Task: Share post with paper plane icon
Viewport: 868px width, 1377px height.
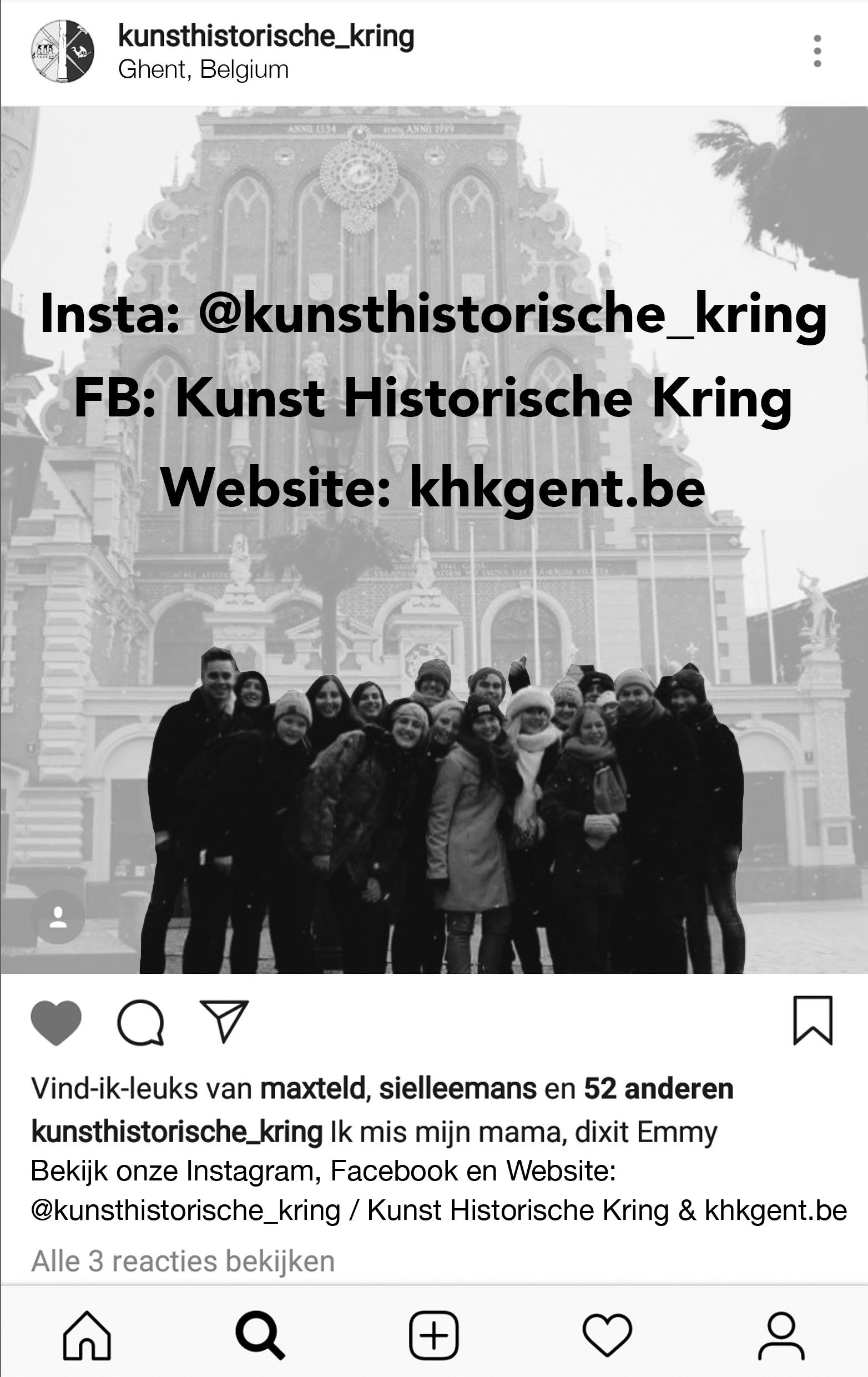Action: point(224,1021)
